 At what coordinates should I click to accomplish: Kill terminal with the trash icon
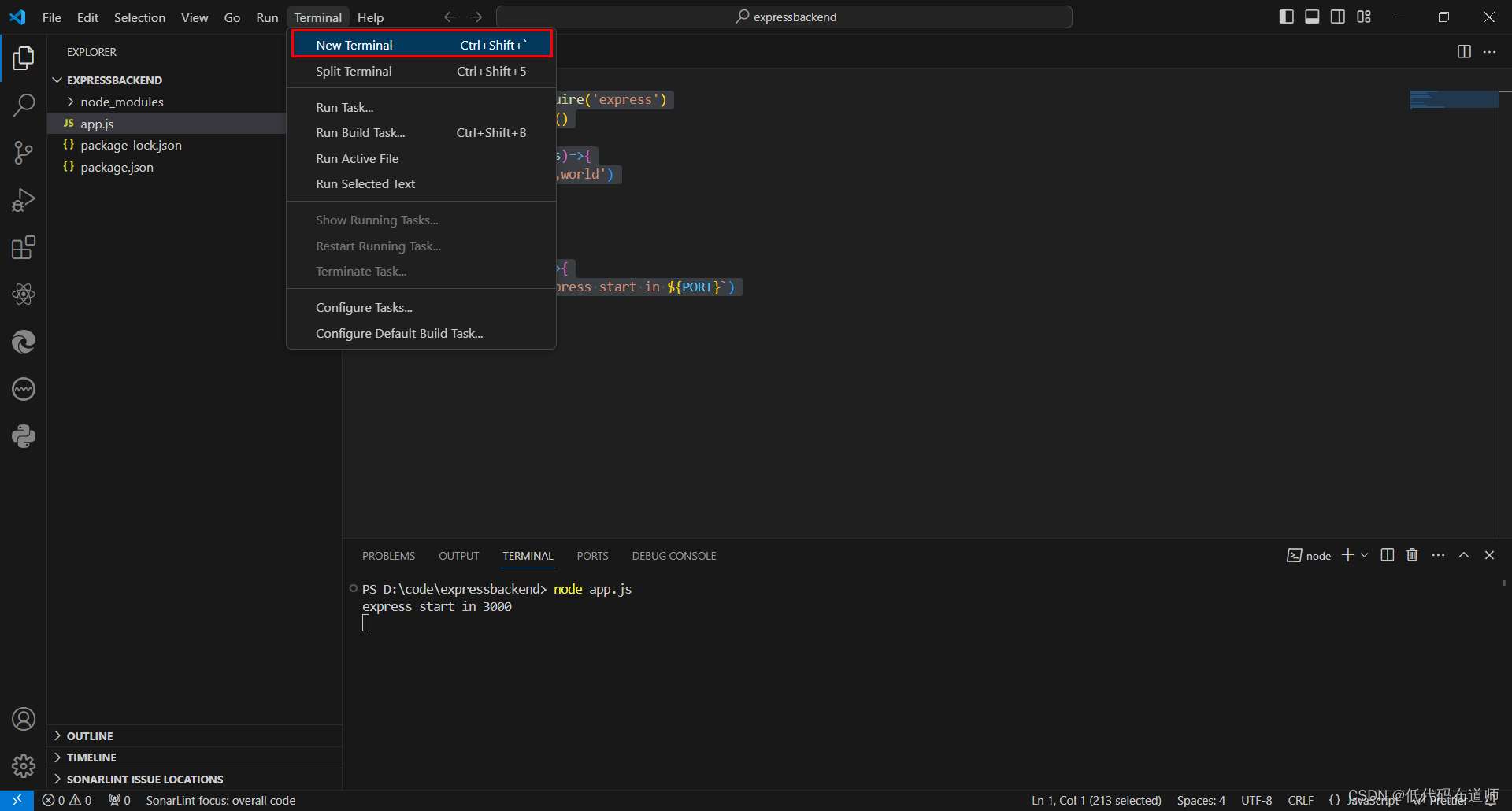pos(1412,555)
